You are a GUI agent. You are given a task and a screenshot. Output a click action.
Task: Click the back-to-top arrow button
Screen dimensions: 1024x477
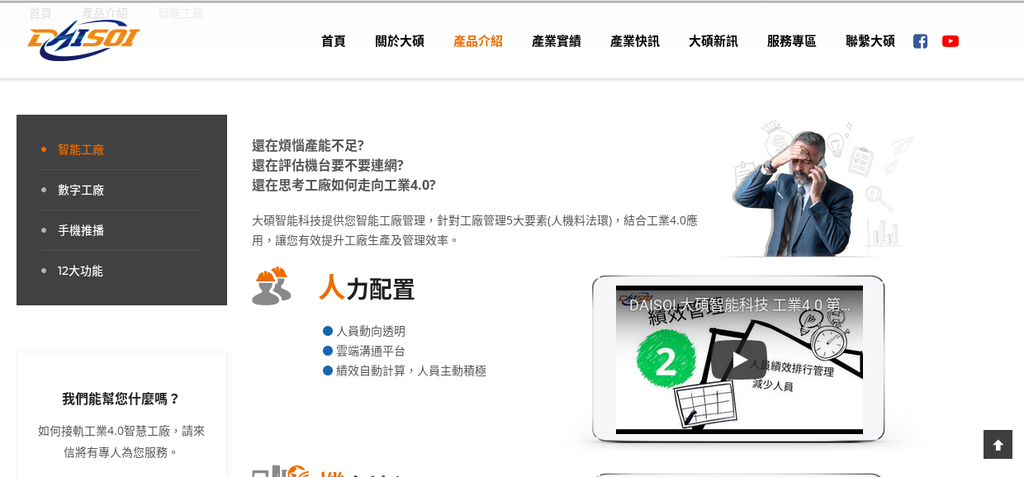997,444
